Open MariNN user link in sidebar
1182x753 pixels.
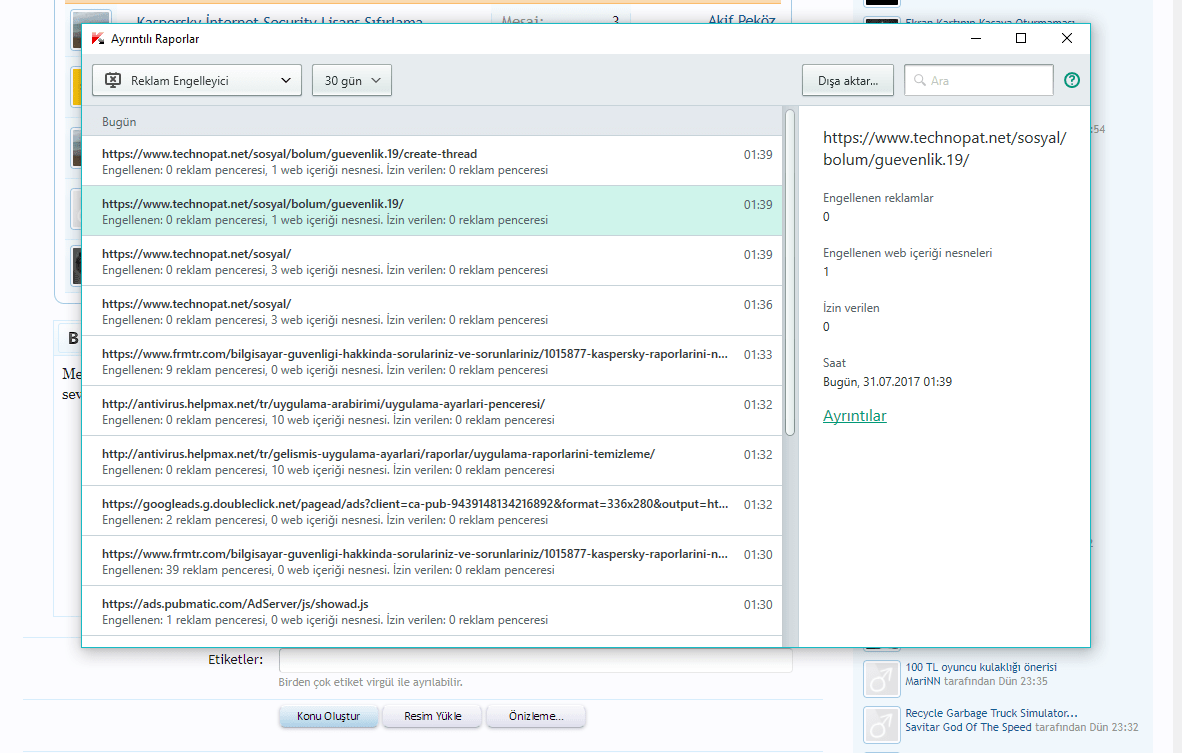pos(923,681)
